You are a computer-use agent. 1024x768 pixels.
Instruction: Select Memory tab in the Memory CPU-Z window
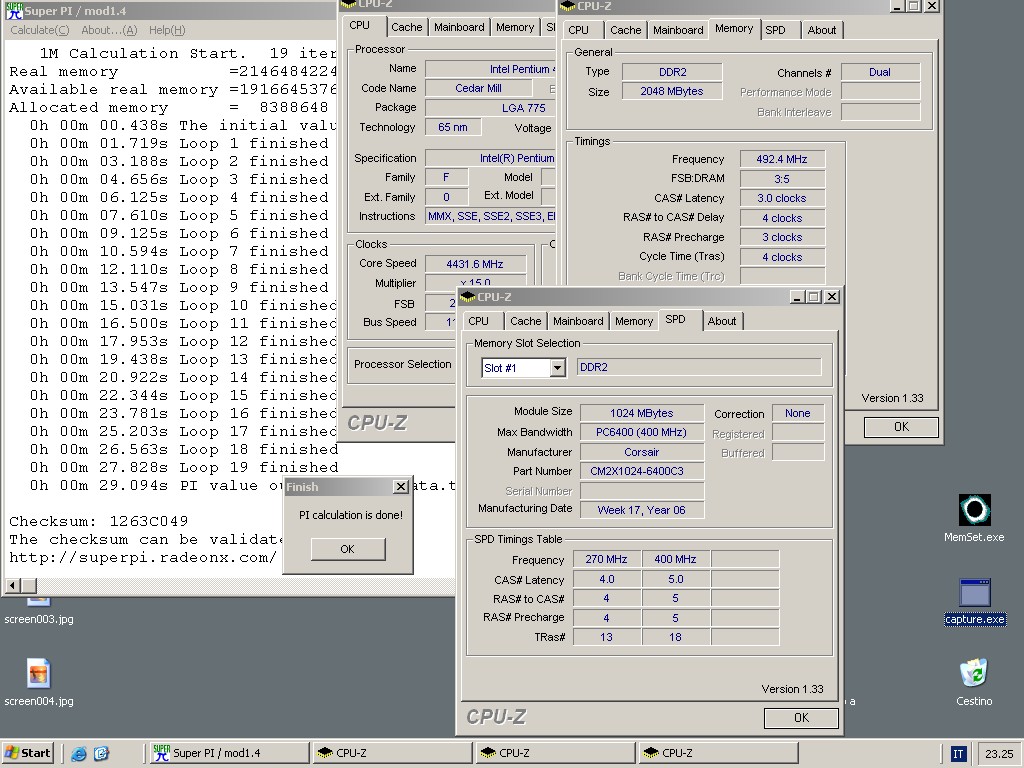click(734, 28)
